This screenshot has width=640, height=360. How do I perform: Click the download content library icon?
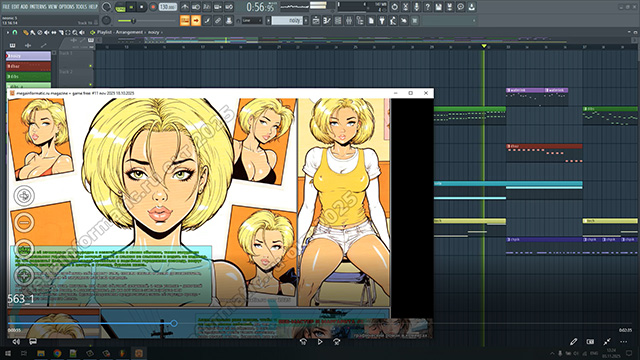click(x=471, y=7)
